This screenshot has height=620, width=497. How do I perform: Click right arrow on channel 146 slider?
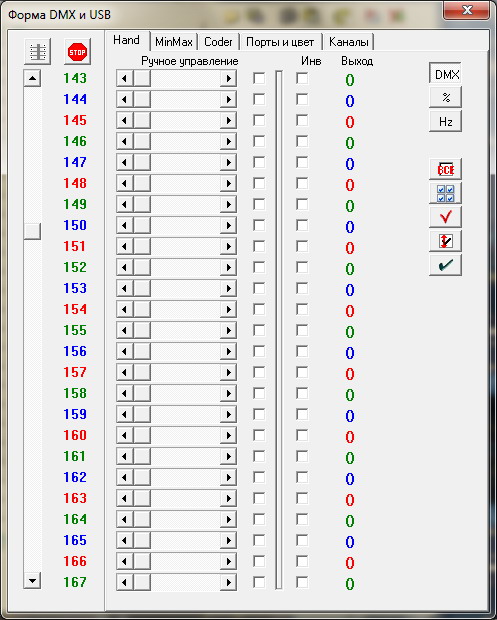pyautogui.click(x=228, y=142)
